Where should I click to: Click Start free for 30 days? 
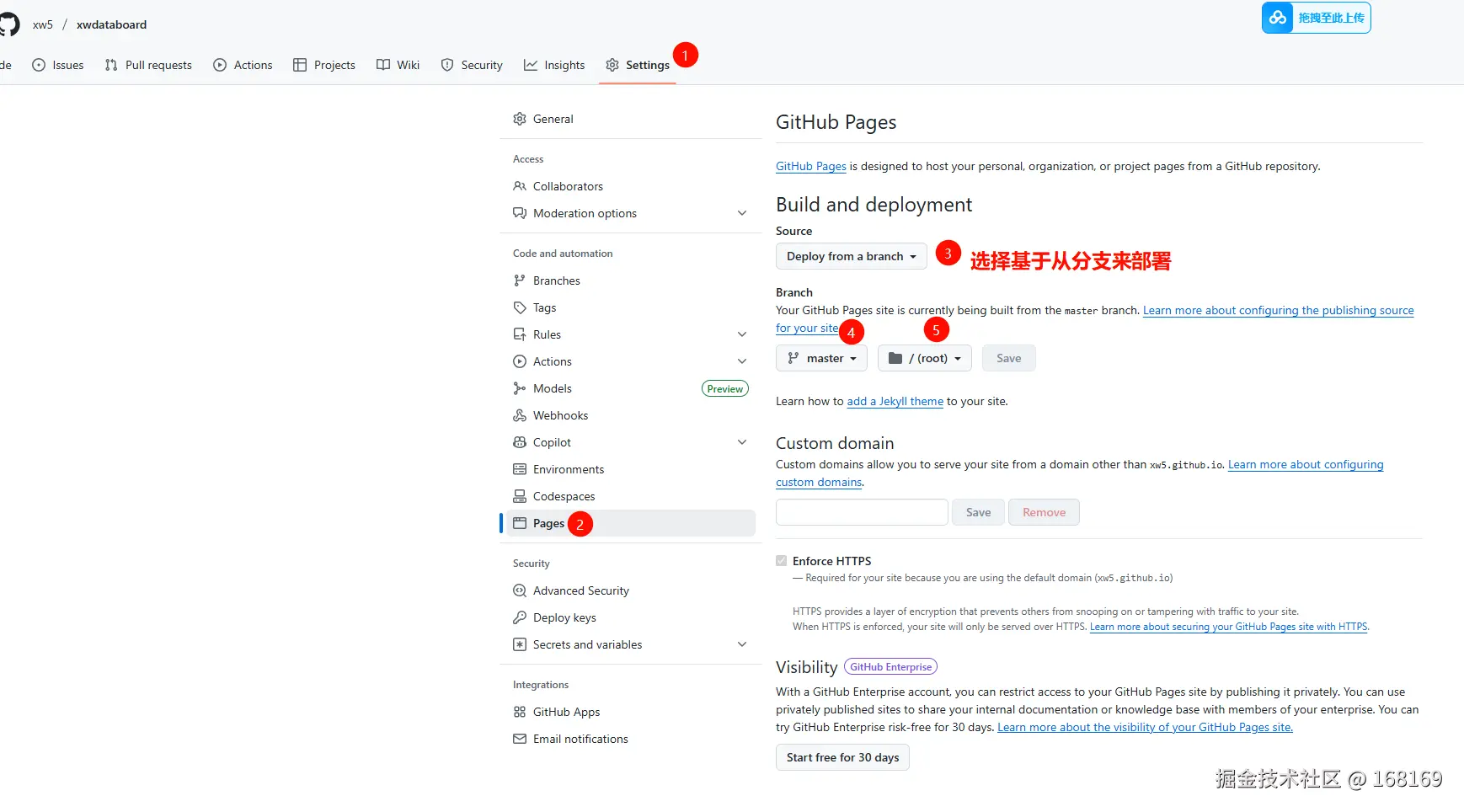(x=842, y=757)
